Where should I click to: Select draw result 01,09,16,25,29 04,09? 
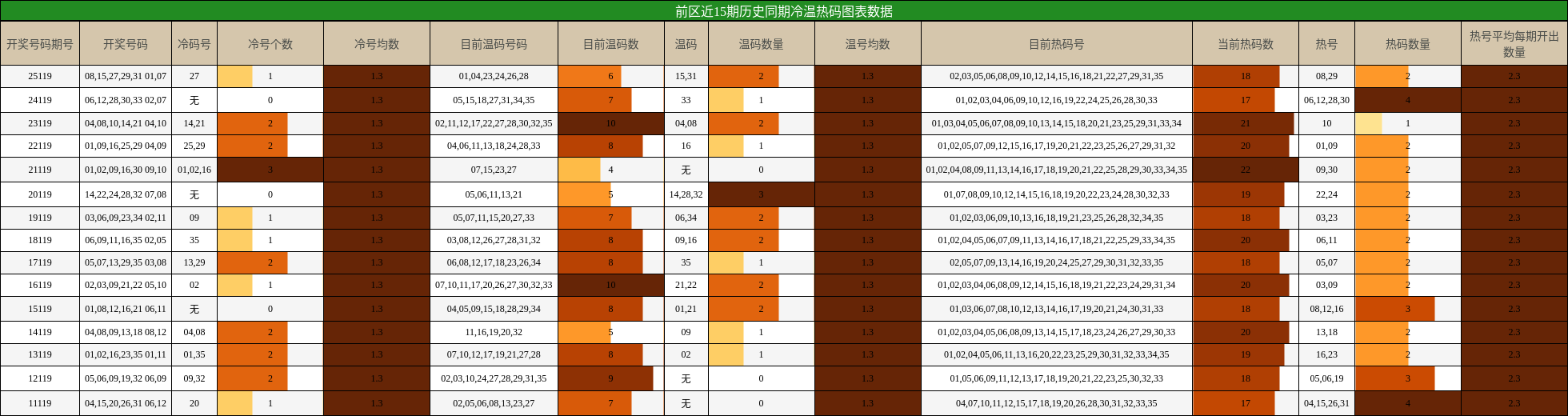[x=126, y=146]
